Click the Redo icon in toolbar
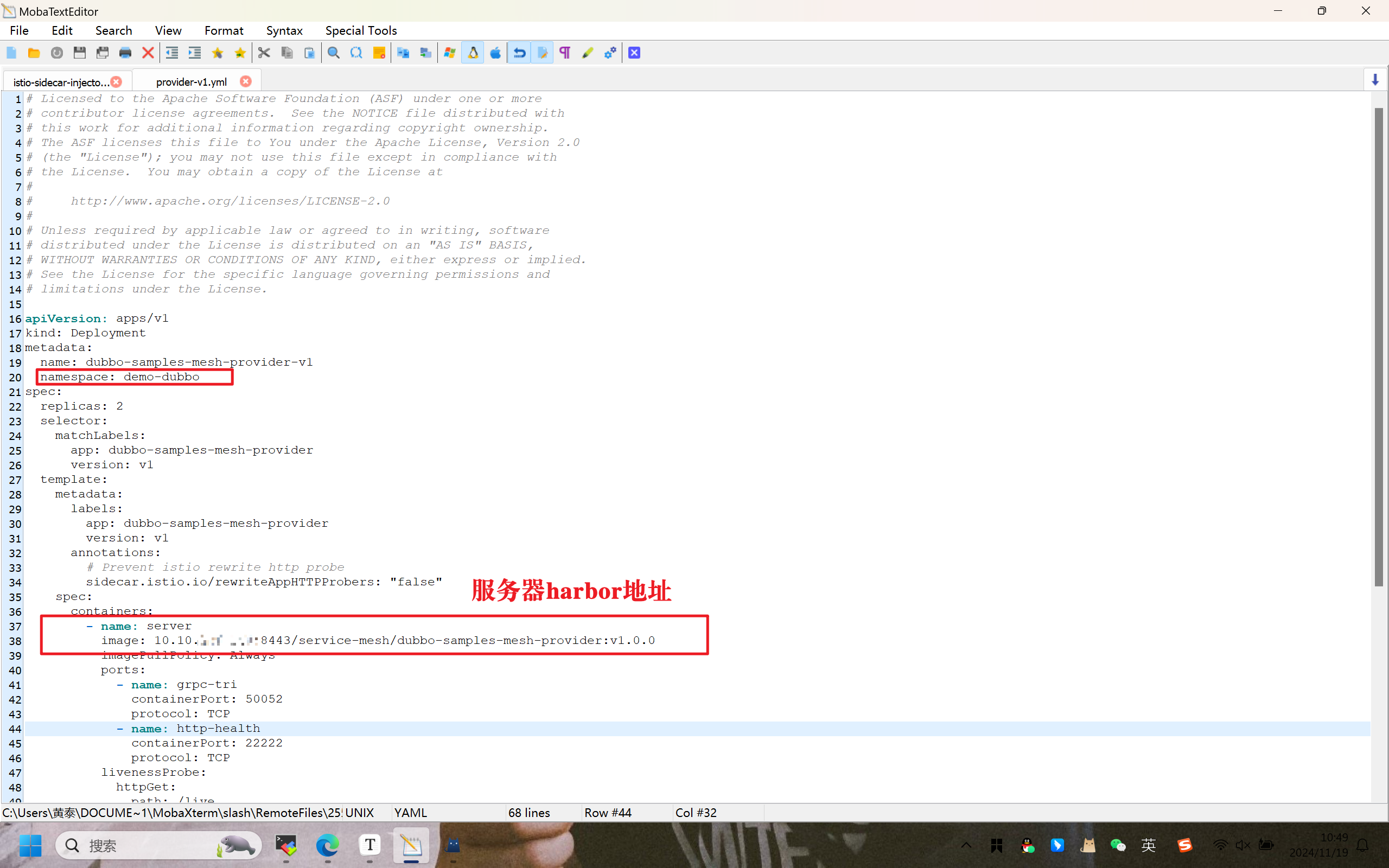Image resolution: width=1389 pixels, height=868 pixels. click(541, 53)
